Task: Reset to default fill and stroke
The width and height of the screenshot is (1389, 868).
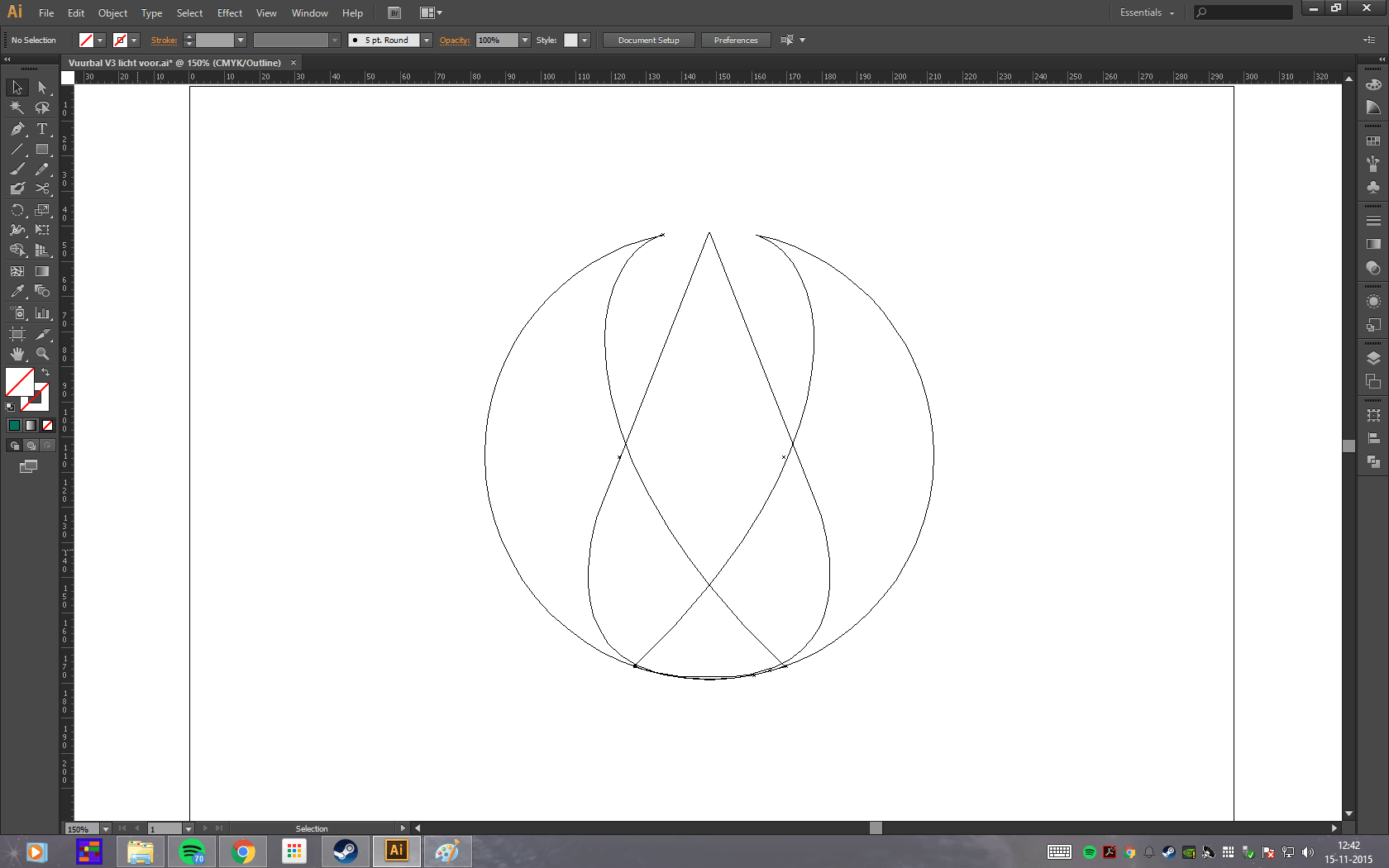Action: click(10, 407)
